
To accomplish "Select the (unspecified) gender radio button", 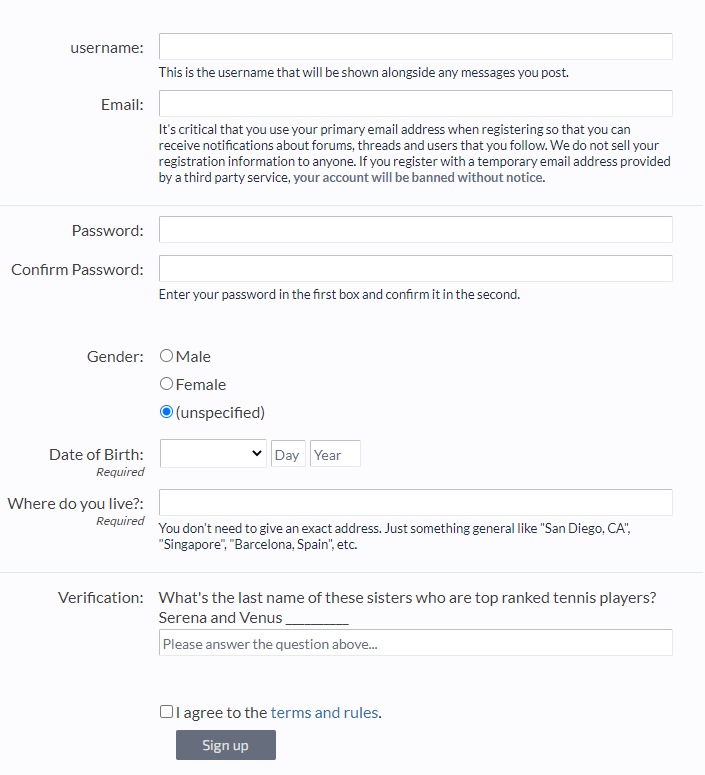I will click(167, 412).
